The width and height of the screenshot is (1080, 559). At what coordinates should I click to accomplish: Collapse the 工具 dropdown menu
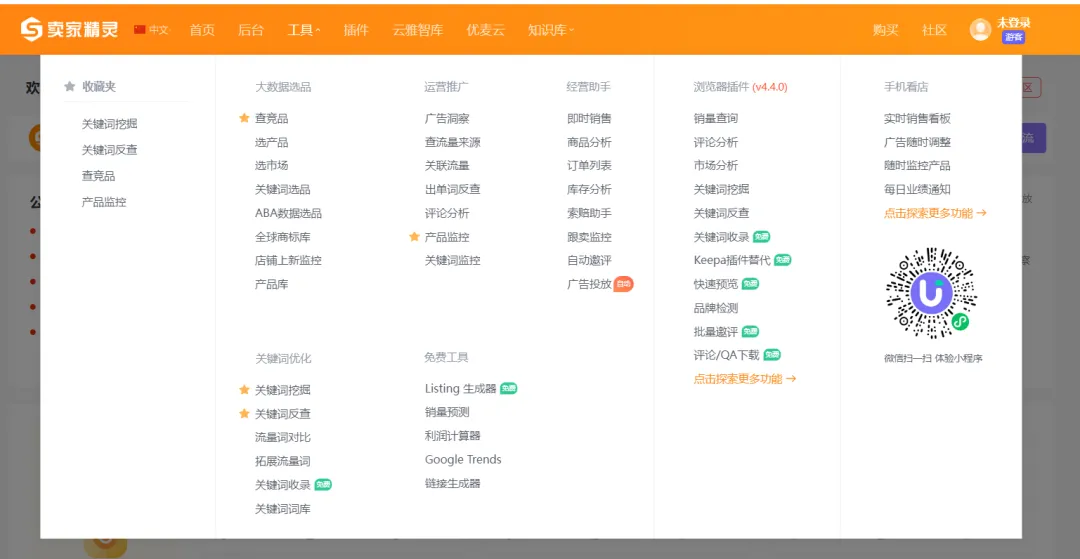pyautogui.click(x=304, y=30)
